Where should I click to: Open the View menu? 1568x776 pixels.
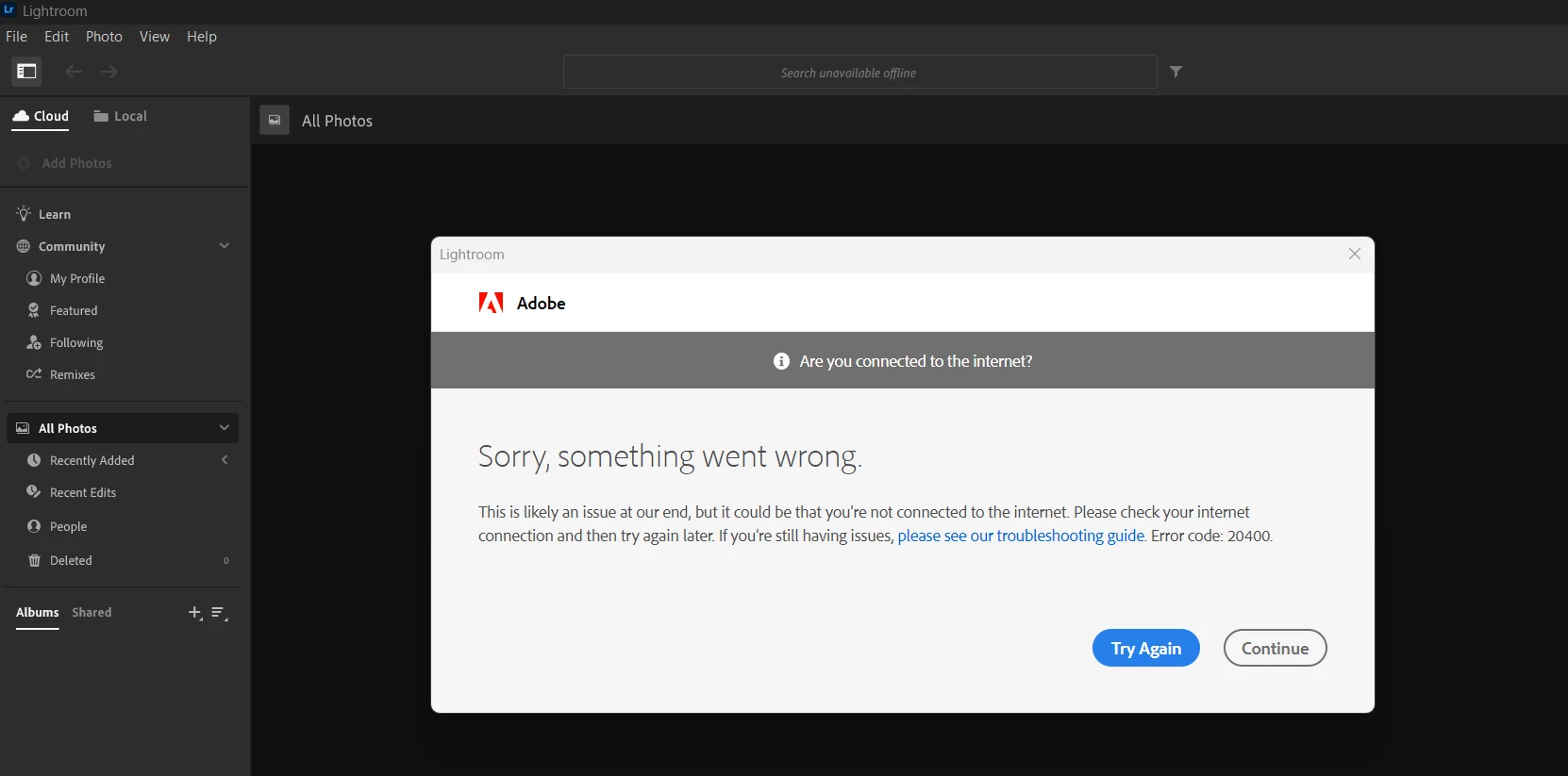155,37
